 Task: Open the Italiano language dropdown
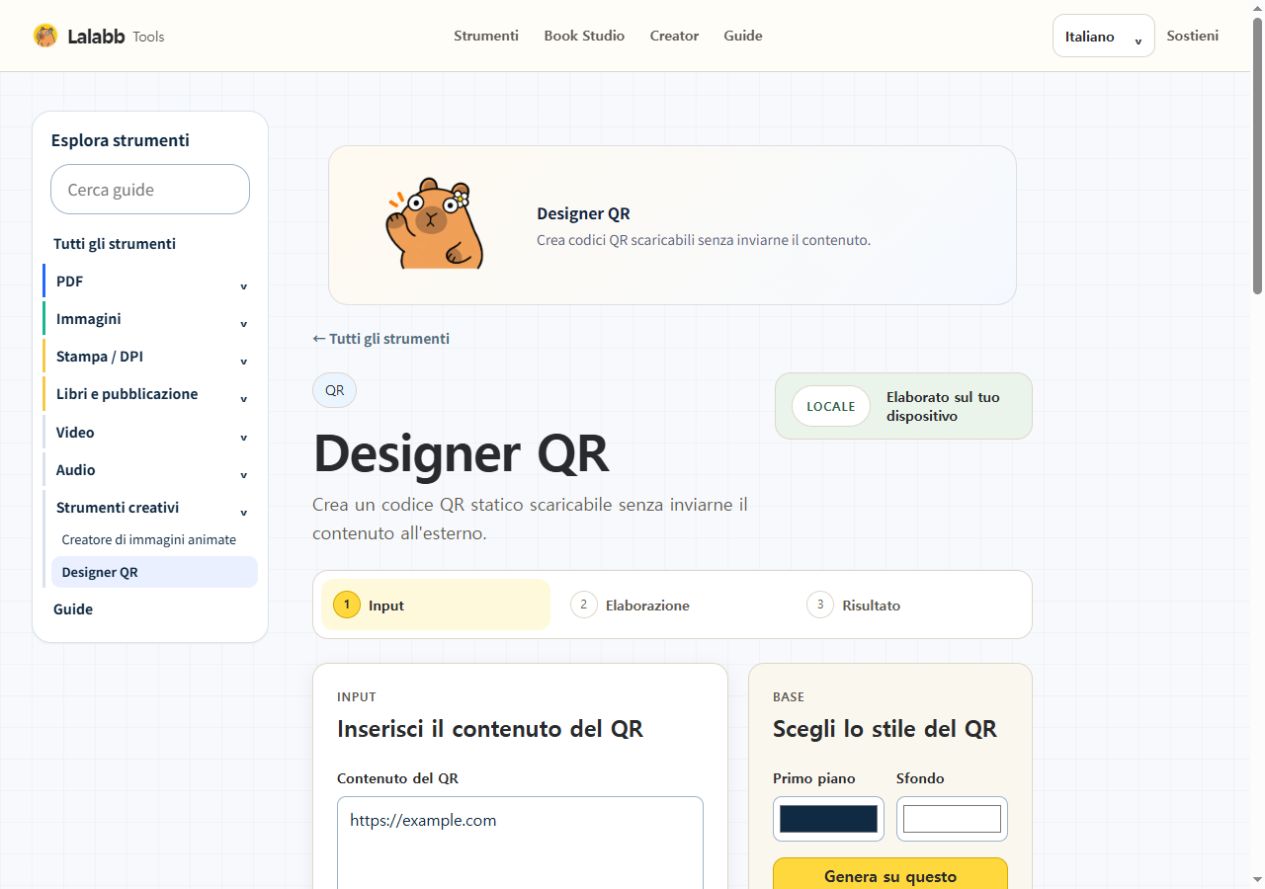(x=1103, y=36)
